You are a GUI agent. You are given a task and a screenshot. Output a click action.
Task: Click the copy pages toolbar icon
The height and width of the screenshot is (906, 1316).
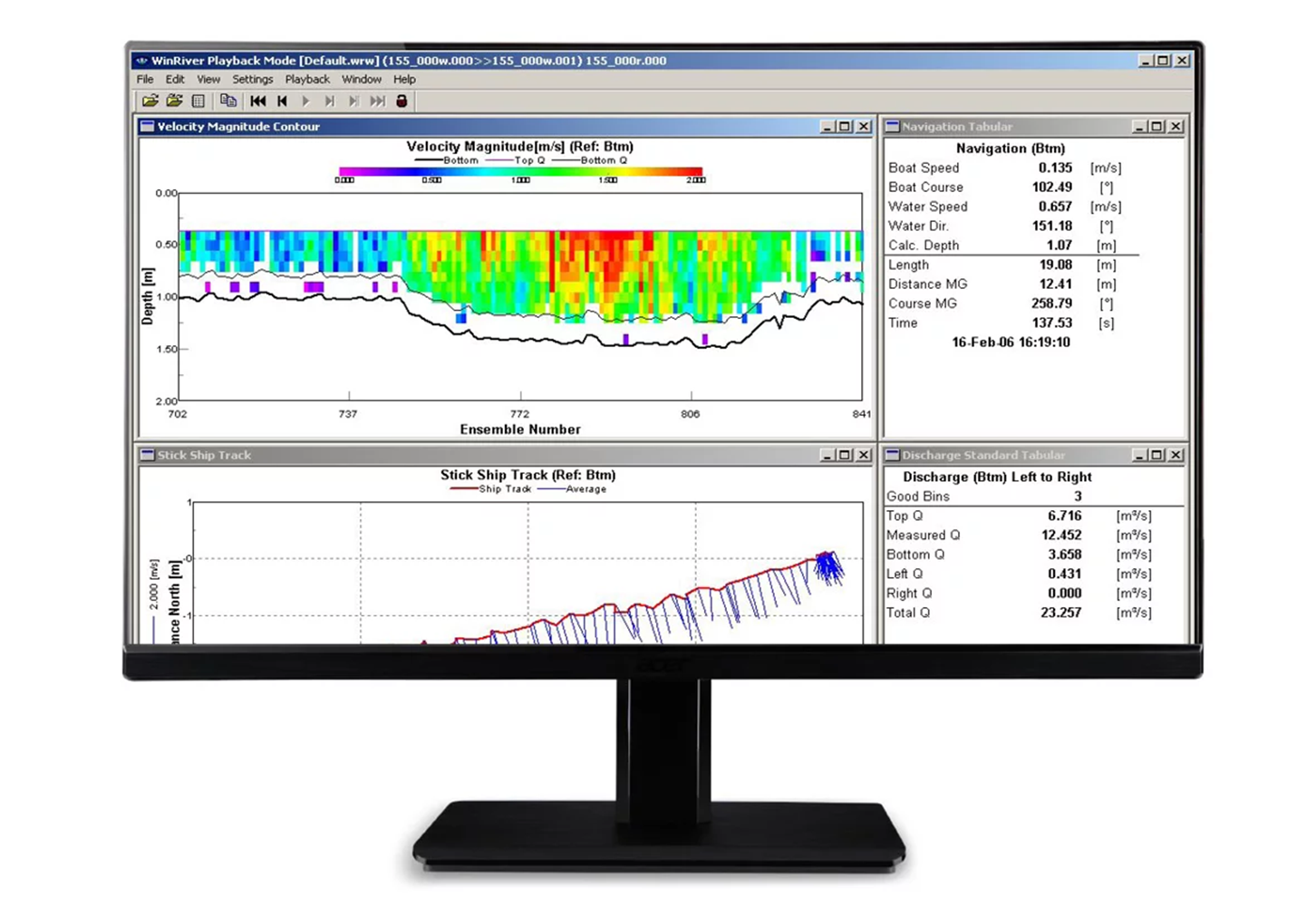pos(227,101)
